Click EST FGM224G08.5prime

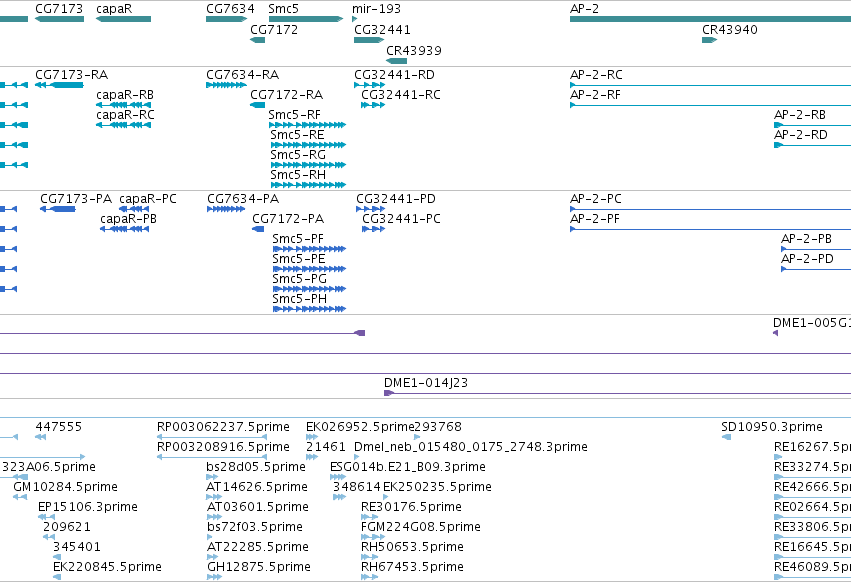pyautogui.click(x=373, y=537)
